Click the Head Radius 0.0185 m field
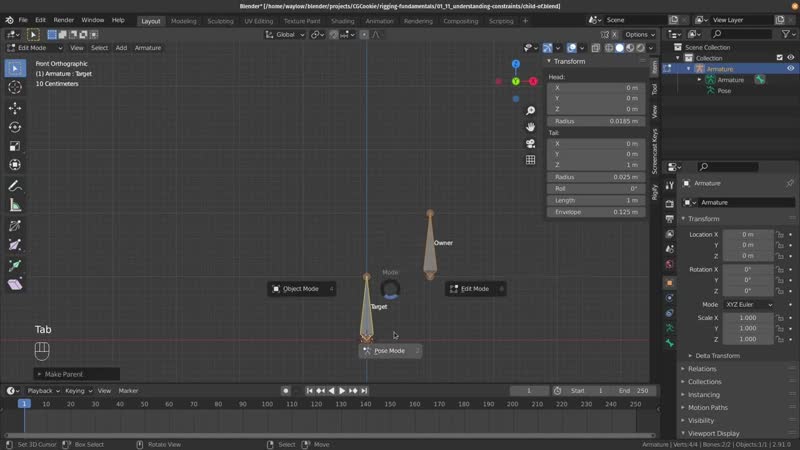The width and height of the screenshot is (800, 450). point(596,121)
